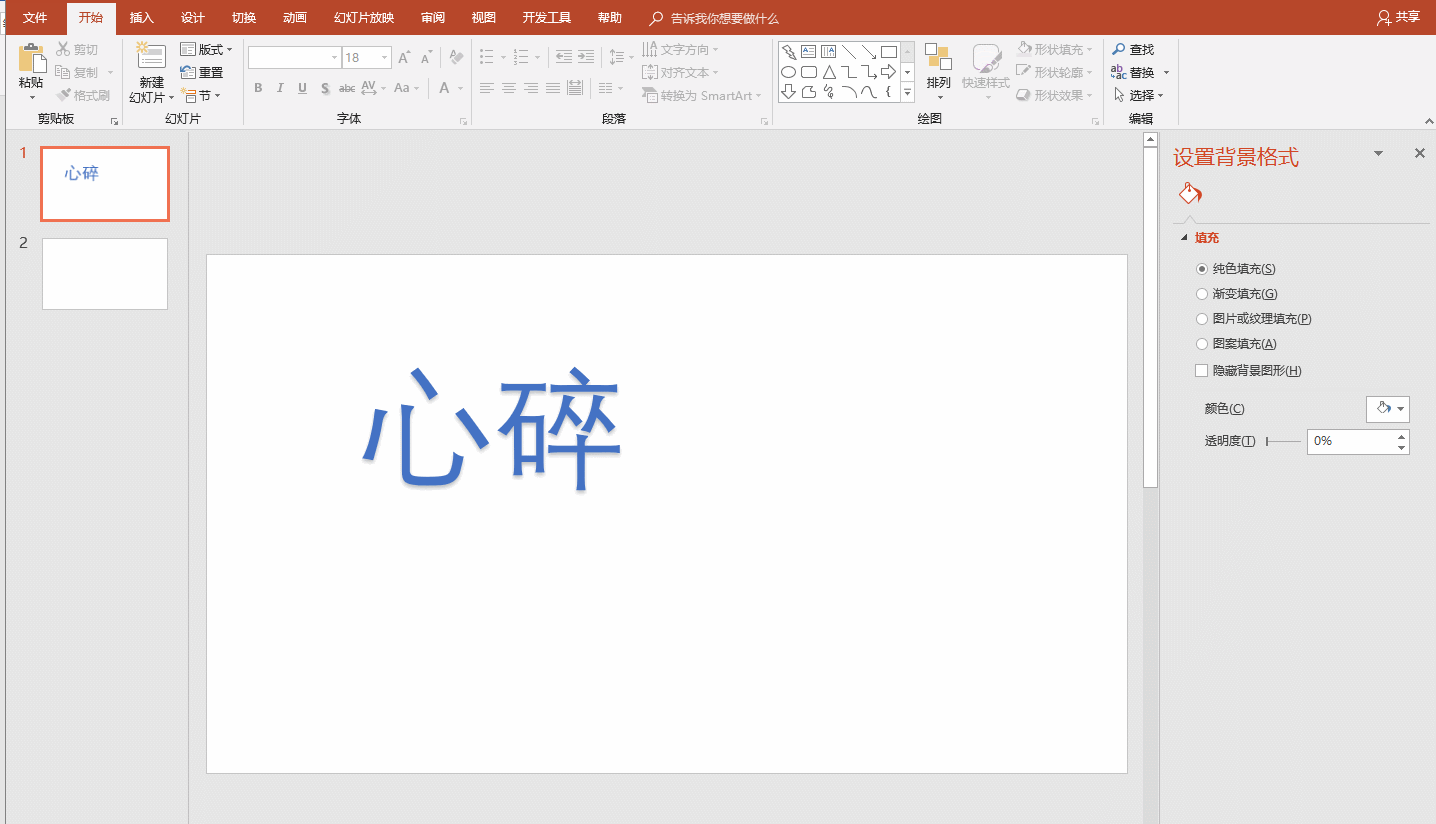This screenshot has height=824, width=1436.
Task: Enable Hide background graphics (隐藏背景图形) checkbox
Action: pyautogui.click(x=1202, y=371)
